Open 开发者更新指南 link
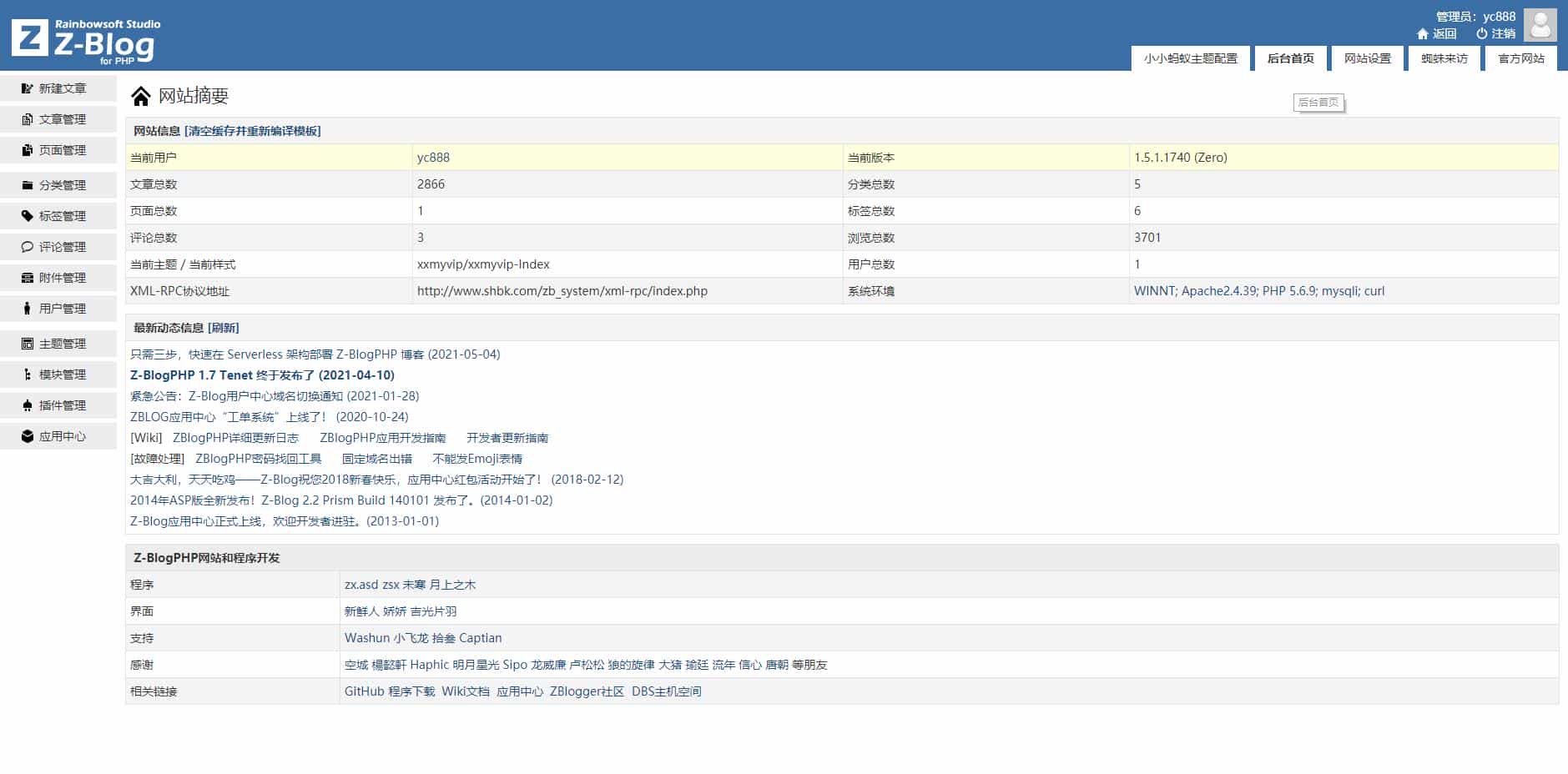The image size is (1568, 774). pos(507,438)
